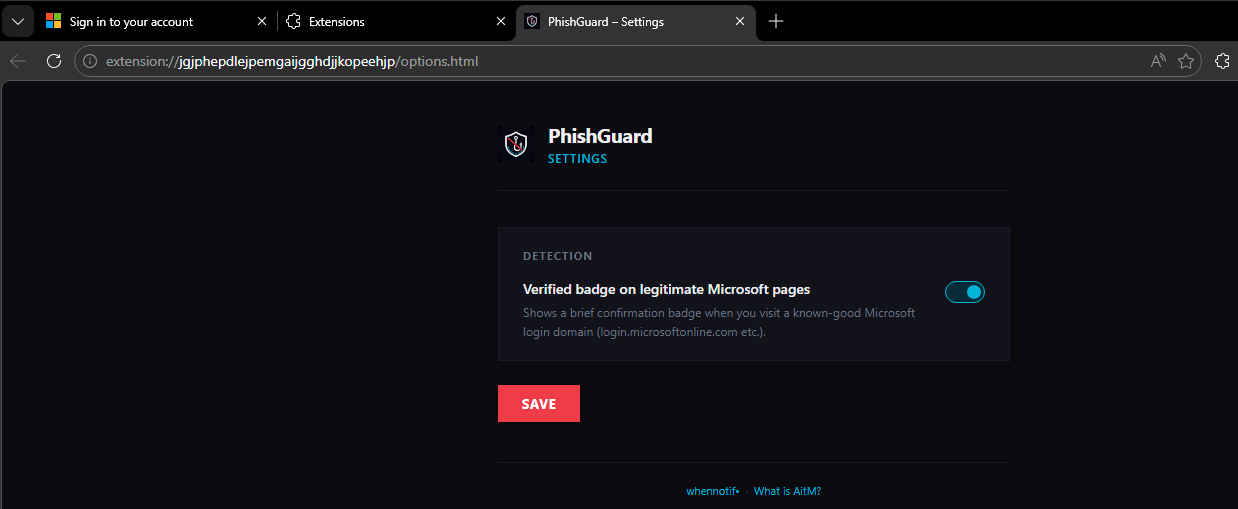The height and width of the screenshot is (509, 1238).
Task: Click the red SAVE button
Action: coord(539,404)
